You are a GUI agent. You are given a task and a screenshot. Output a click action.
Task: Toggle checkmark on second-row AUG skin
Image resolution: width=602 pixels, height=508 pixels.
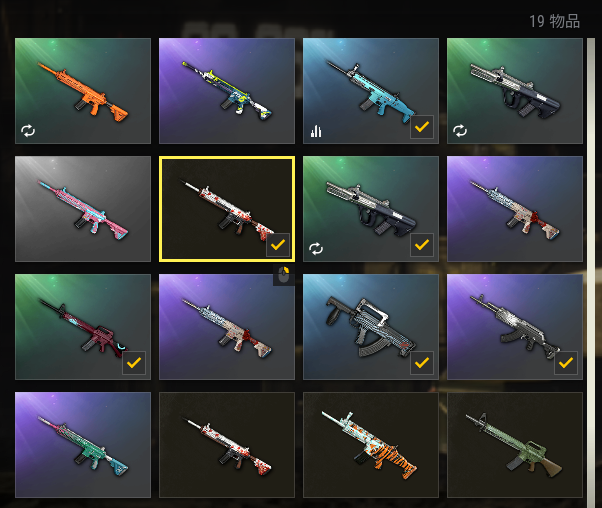click(x=422, y=245)
